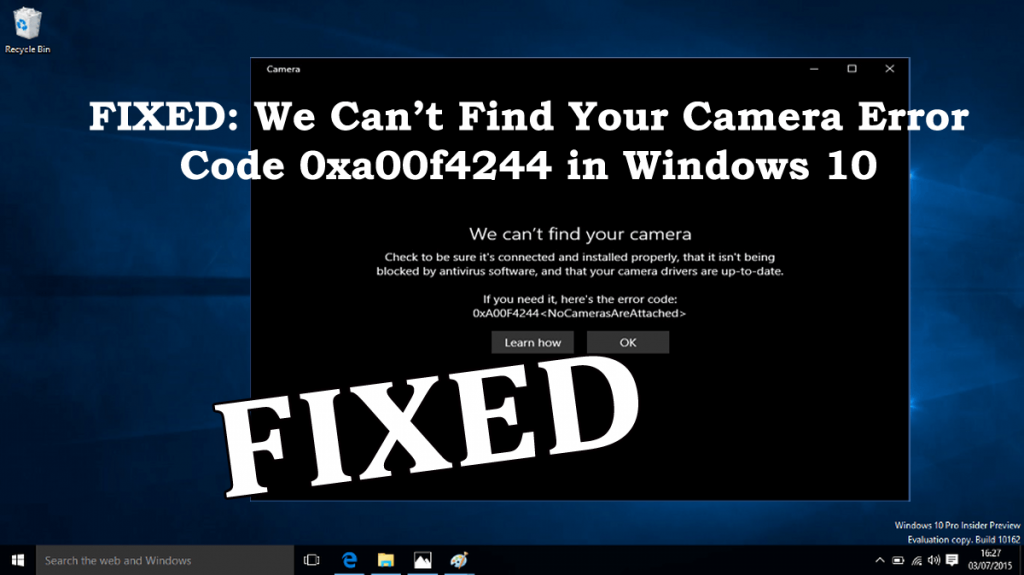
Task: Maximize the Camera window
Action: point(852,69)
